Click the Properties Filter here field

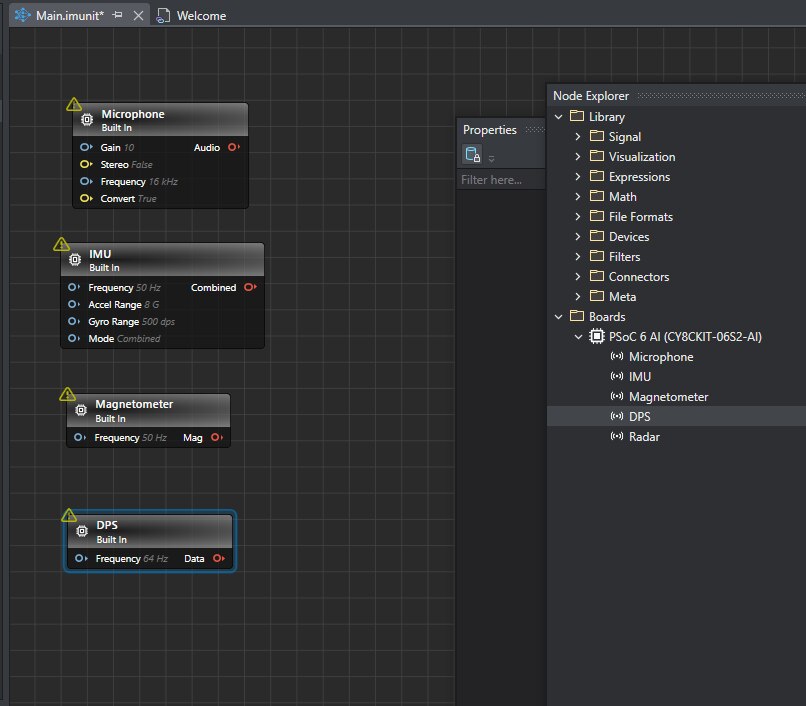pyautogui.click(x=501, y=180)
